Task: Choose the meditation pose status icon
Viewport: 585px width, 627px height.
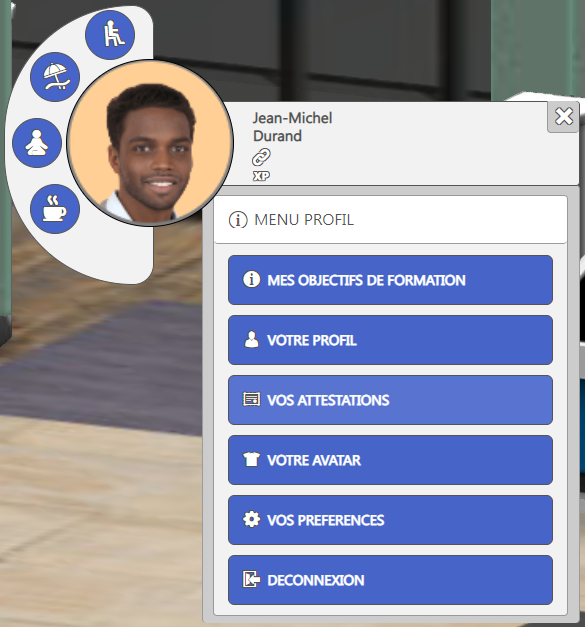Action: click(37, 143)
